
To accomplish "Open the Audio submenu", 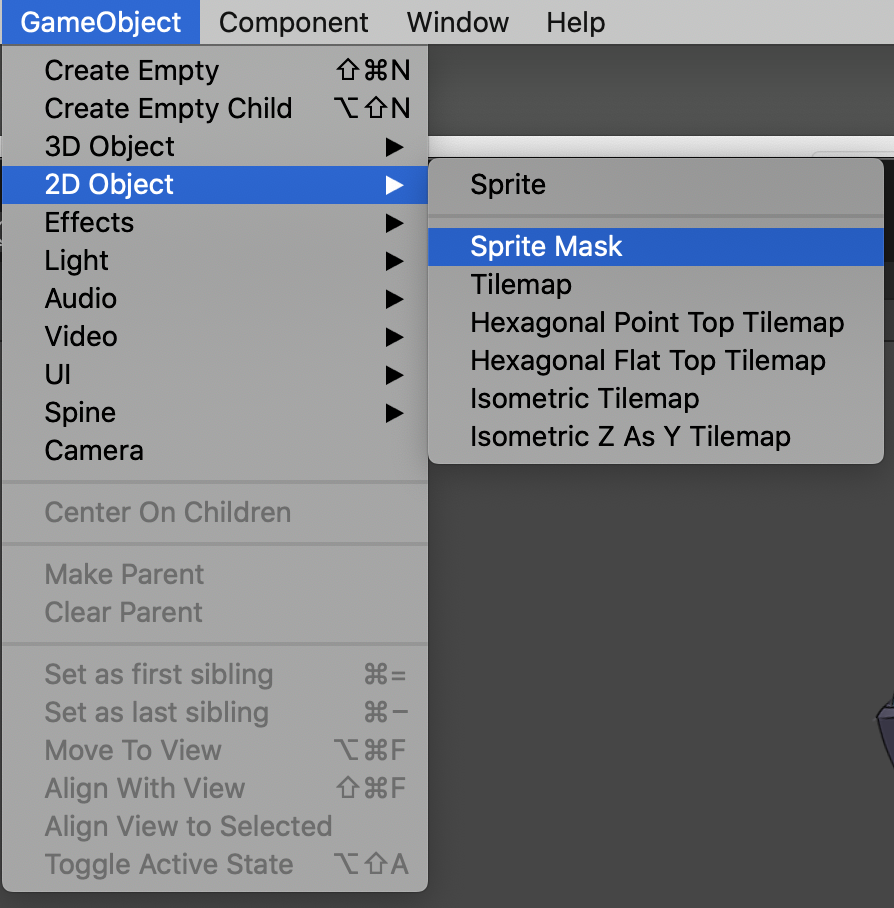I will 81,299.
